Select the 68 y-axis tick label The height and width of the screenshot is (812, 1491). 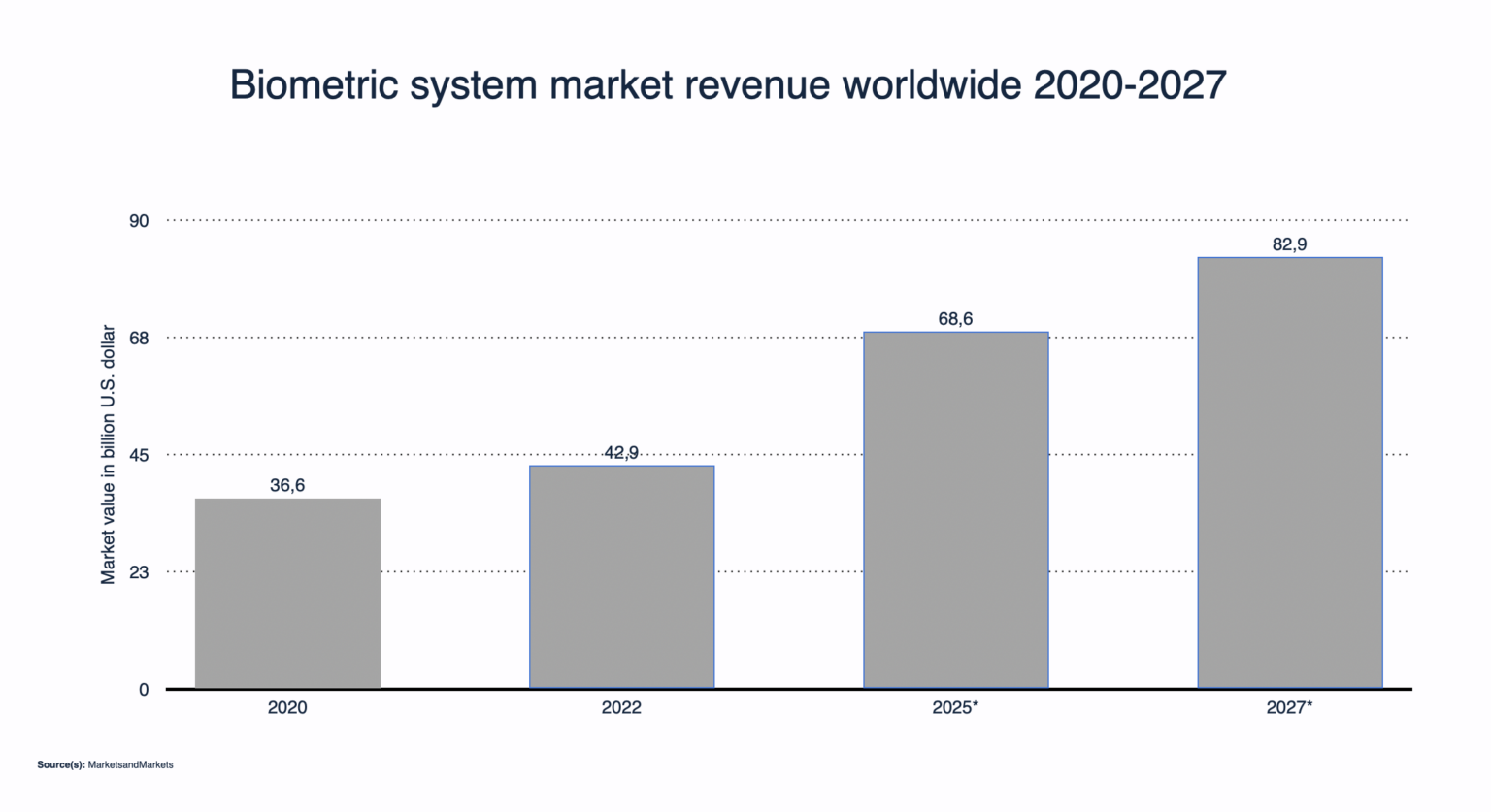pyautogui.click(x=139, y=339)
